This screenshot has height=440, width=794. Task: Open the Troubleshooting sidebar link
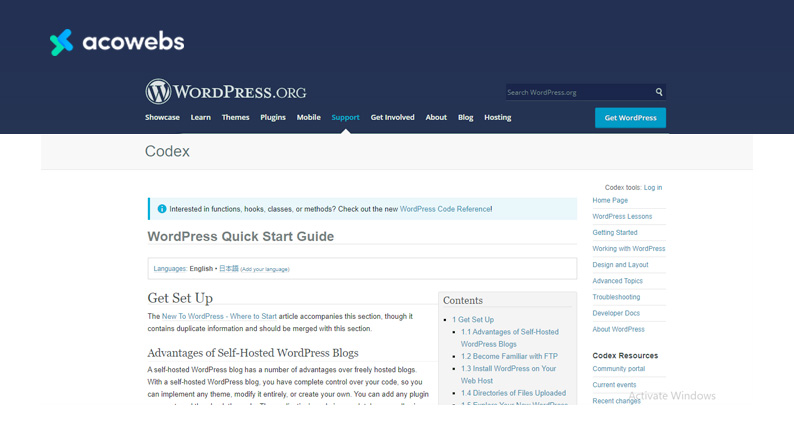[616, 297]
